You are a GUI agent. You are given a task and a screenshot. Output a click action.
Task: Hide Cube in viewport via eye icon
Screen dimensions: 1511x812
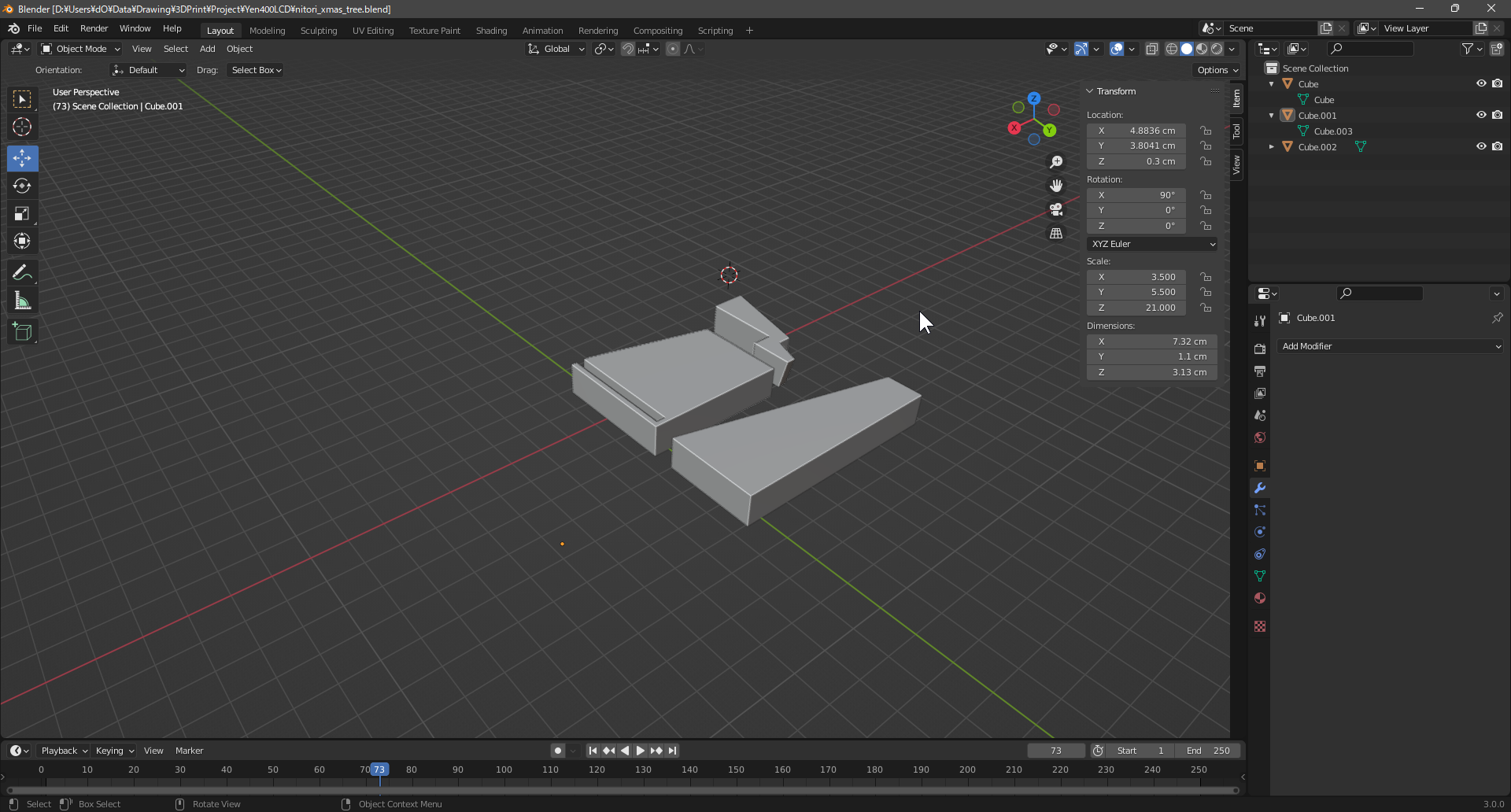point(1481,83)
